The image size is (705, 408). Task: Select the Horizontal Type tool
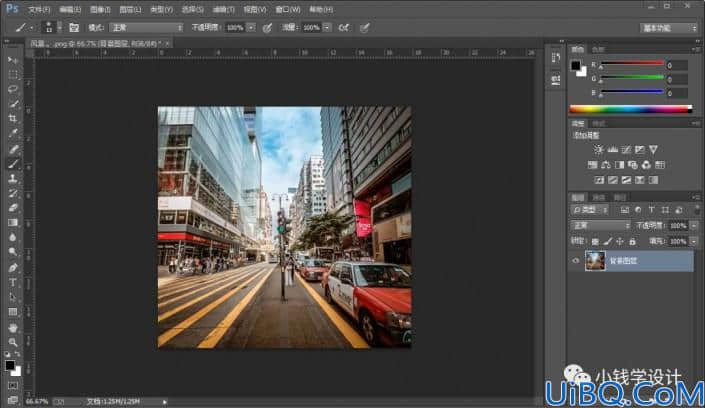(x=13, y=282)
